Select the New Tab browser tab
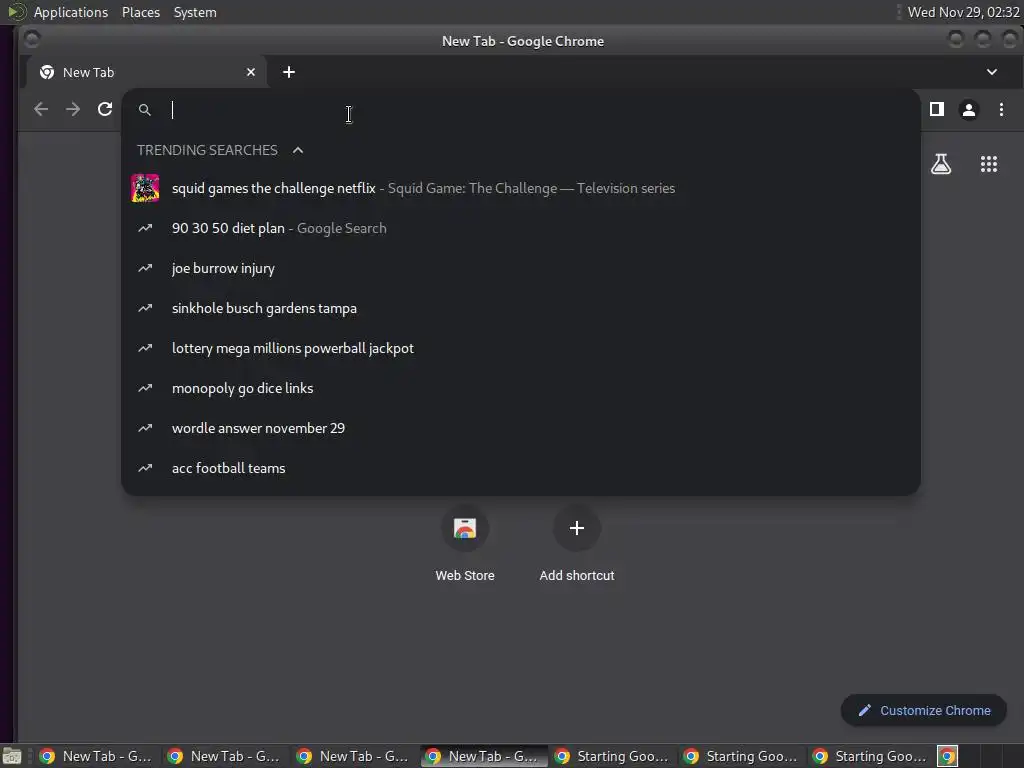The image size is (1024, 768). point(146,72)
